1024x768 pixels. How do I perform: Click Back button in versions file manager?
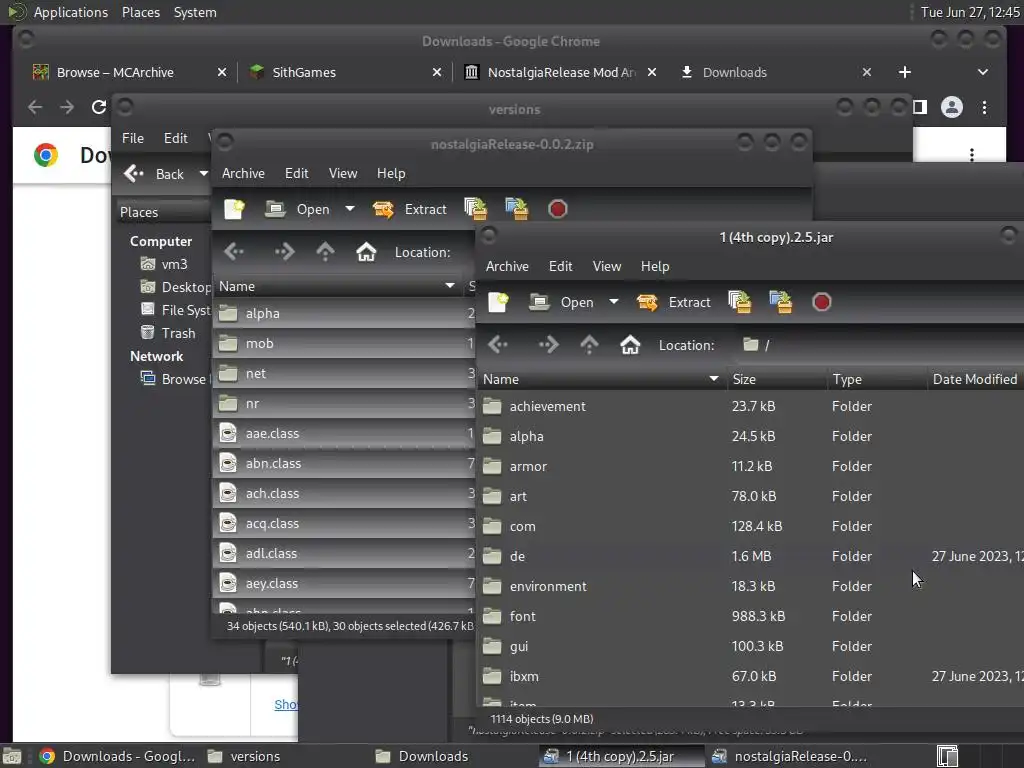pyautogui.click(x=155, y=174)
